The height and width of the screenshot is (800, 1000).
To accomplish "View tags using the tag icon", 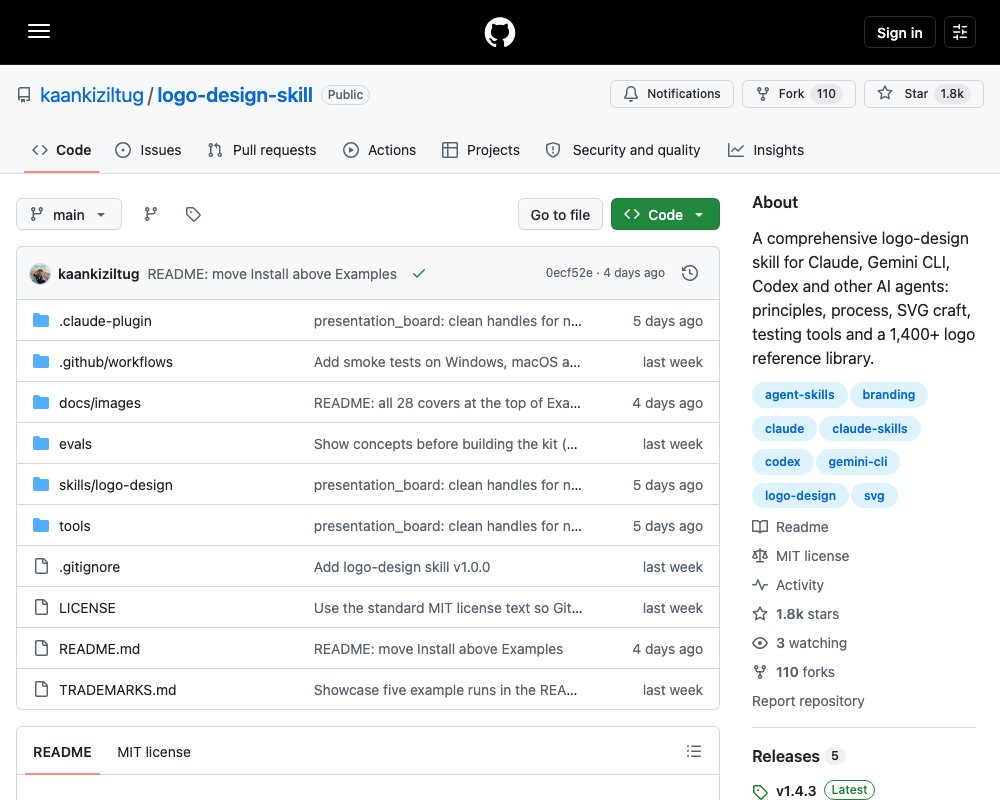I will pos(193,214).
